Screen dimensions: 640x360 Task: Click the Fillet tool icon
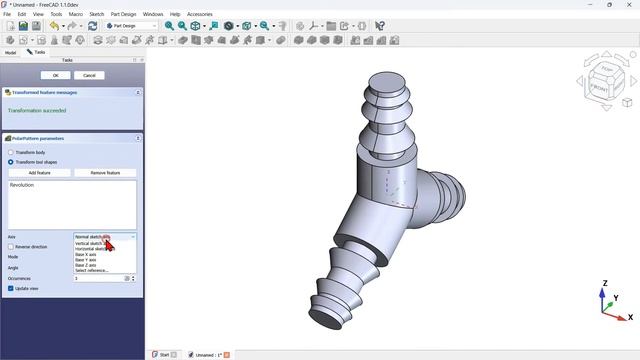point(299,40)
